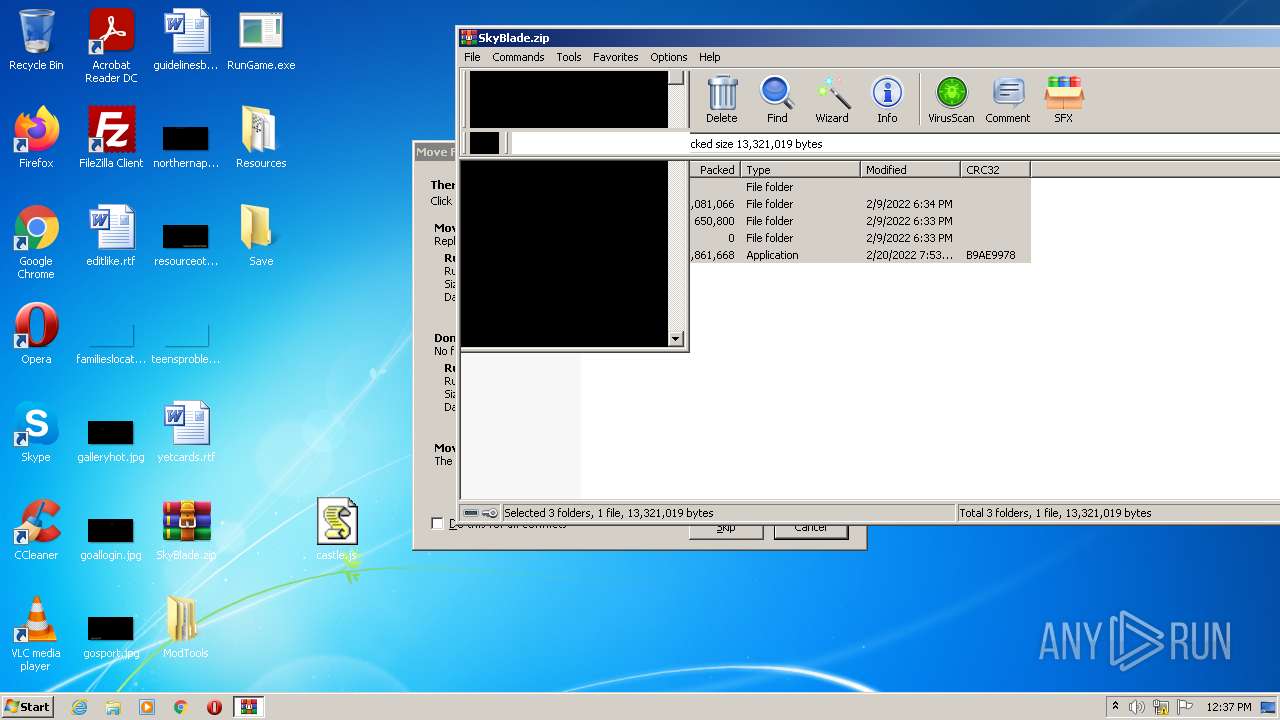Image resolution: width=1280 pixels, height=720 pixels.
Task: Select the SkyBlade.zip archive icon
Action: 186,531
